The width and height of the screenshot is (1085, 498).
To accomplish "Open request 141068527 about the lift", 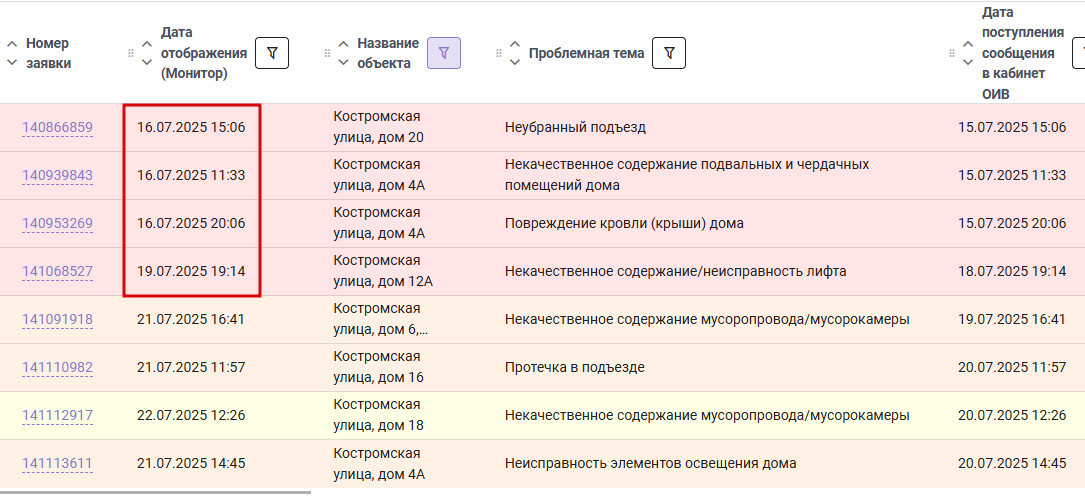I will tap(57, 272).
